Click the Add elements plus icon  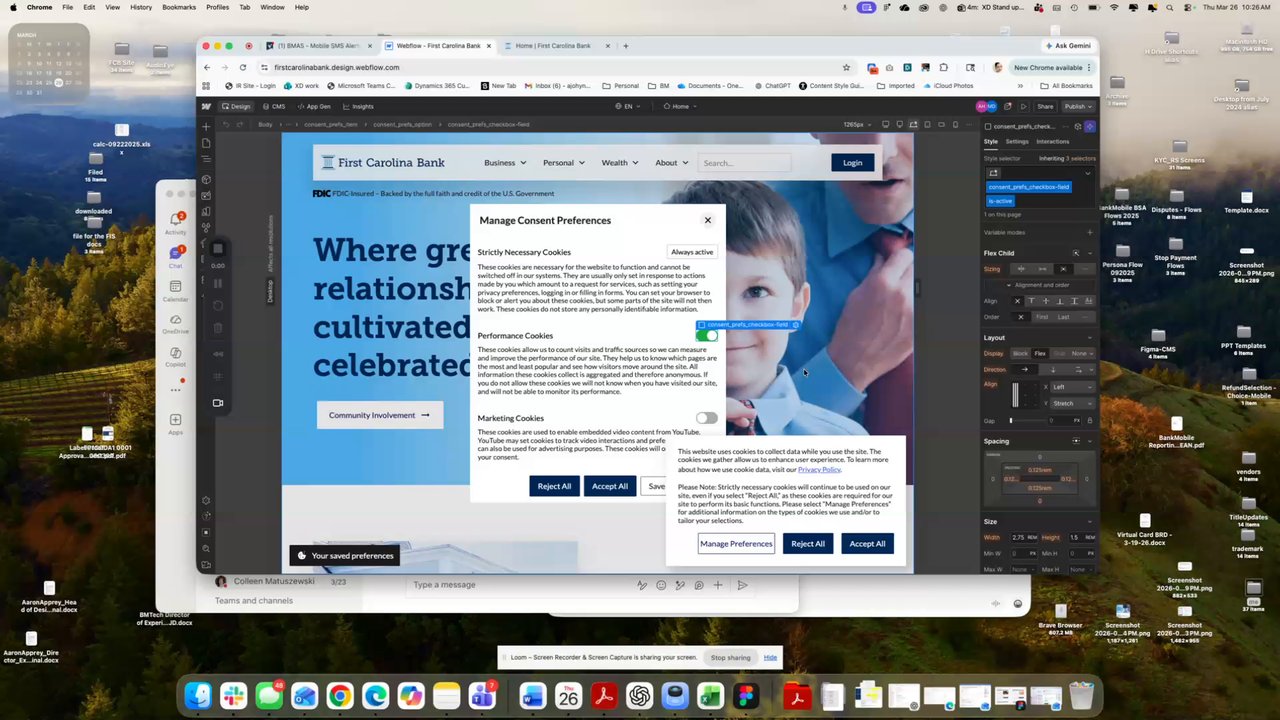point(206,126)
